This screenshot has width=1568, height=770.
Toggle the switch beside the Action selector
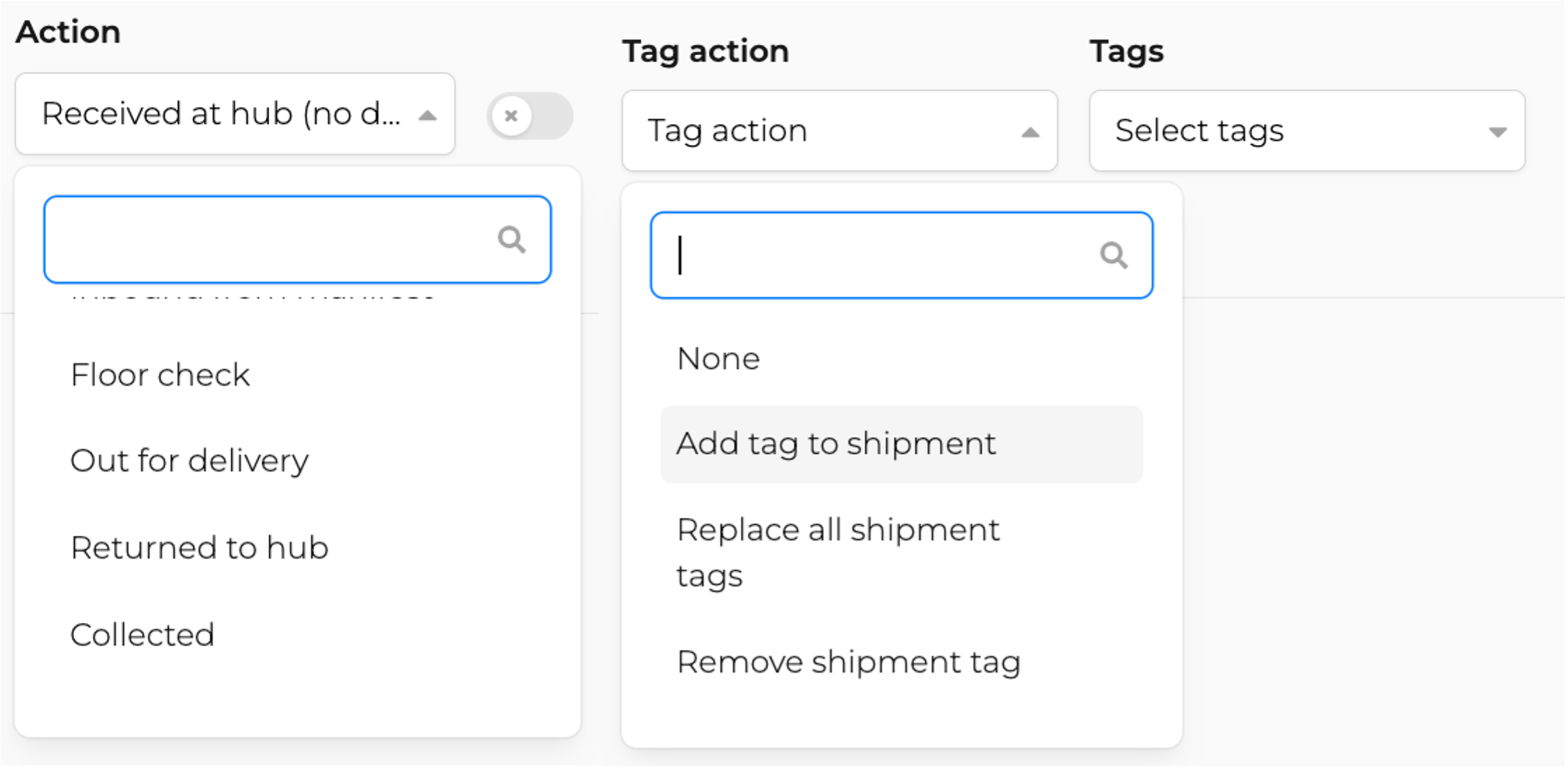coord(530,115)
